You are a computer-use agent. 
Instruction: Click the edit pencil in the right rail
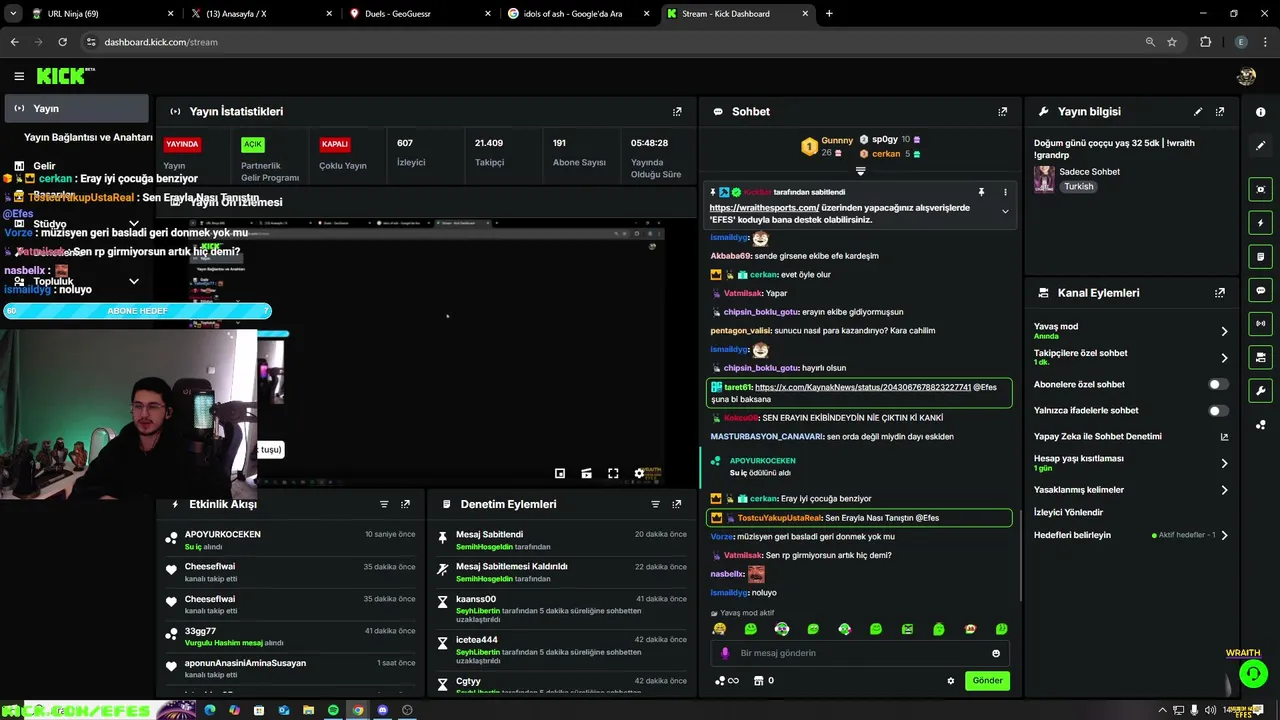click(1260, 145)
